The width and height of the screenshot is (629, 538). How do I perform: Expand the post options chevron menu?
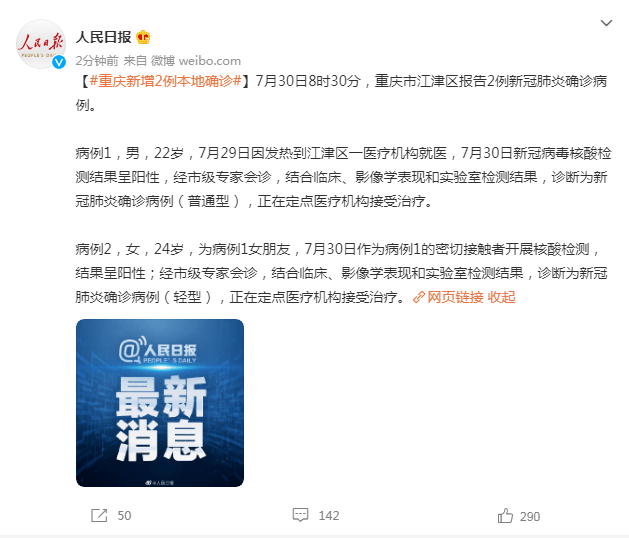coord(606,23)
